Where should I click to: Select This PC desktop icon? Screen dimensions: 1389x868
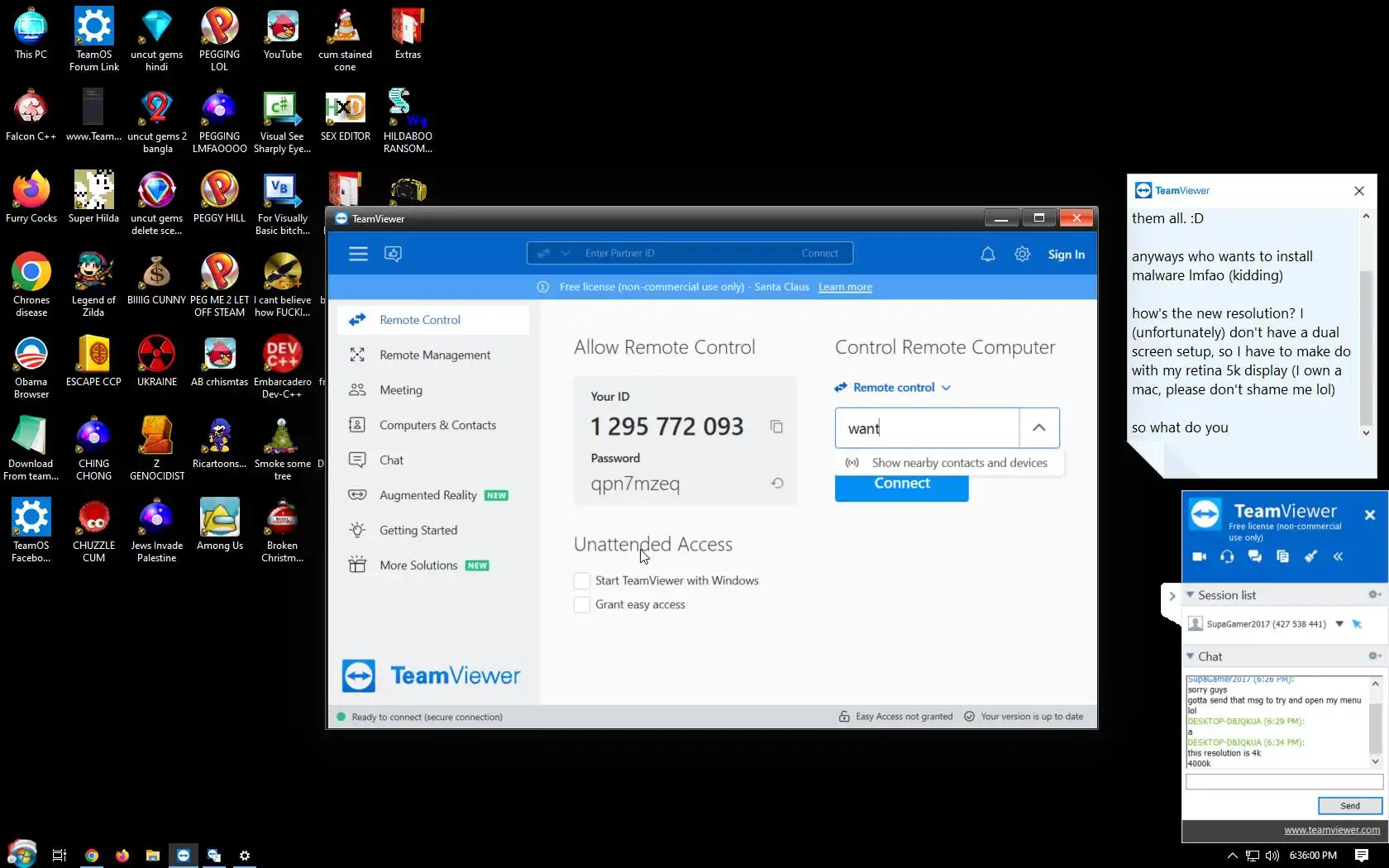[x=31, y=36]
